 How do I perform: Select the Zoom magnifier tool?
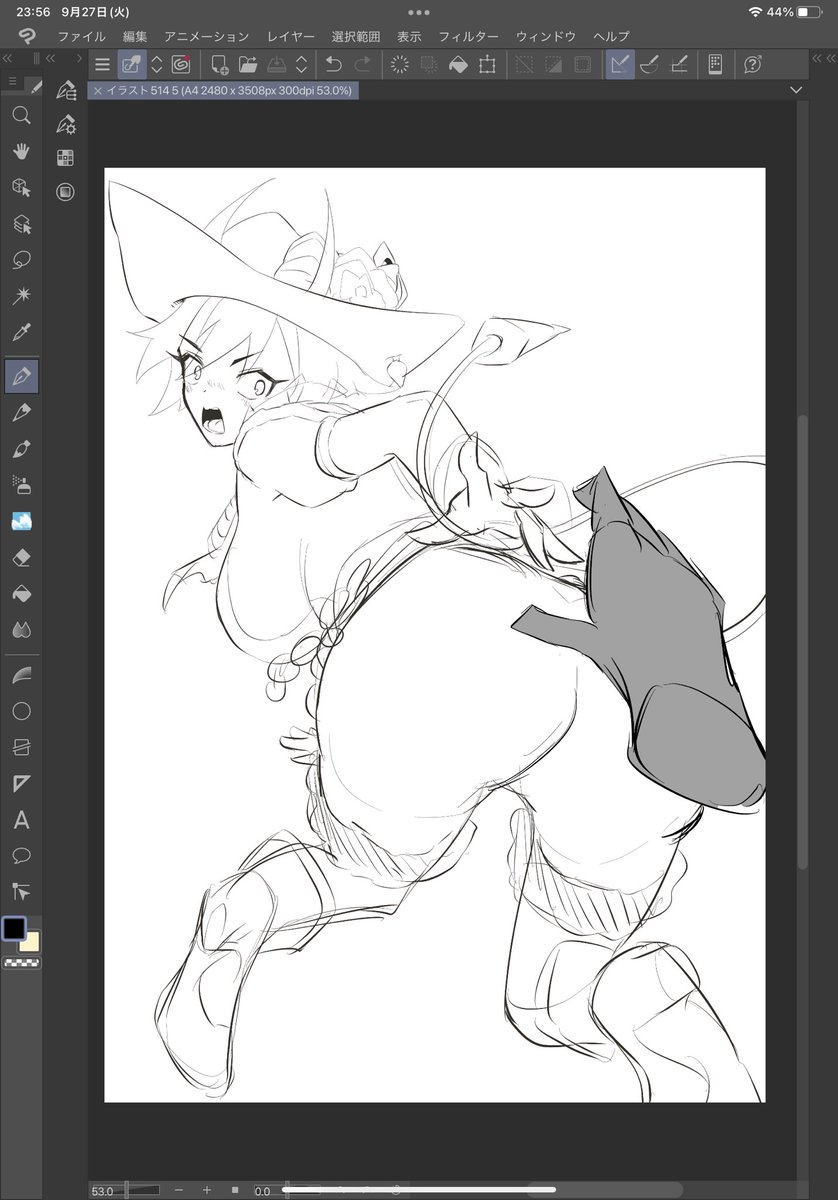coord(21,115)
